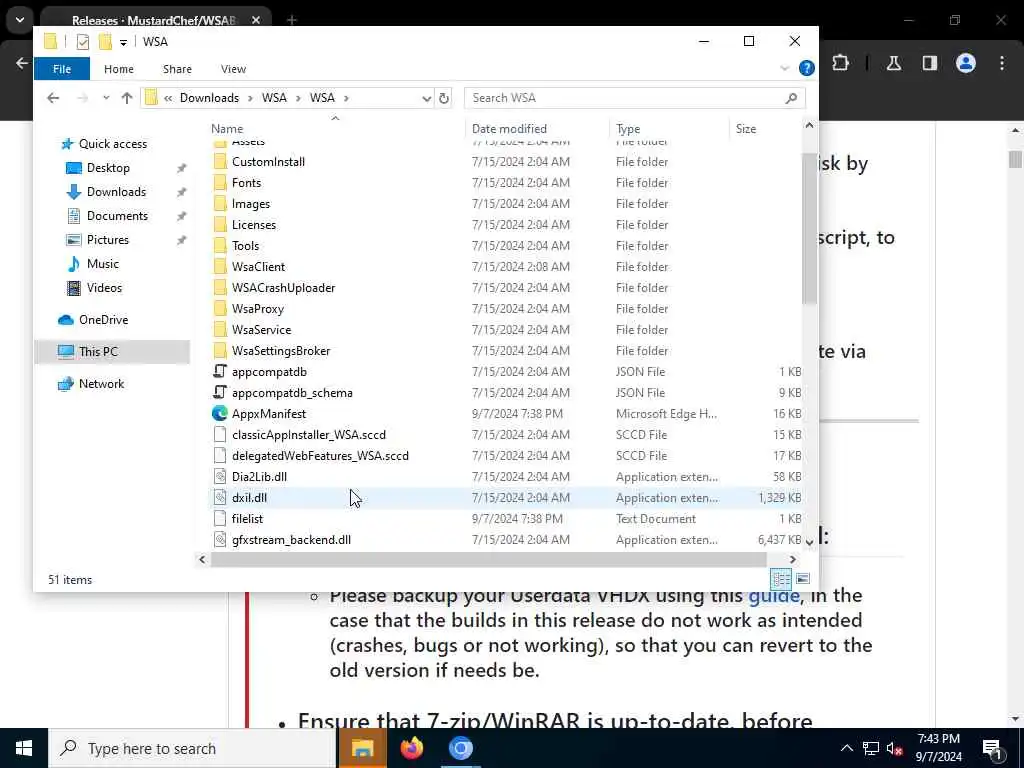
Task: Open the Customize Quick Access Toolbar dropdown
Action: pyautogui.click(x=123, y=42)
